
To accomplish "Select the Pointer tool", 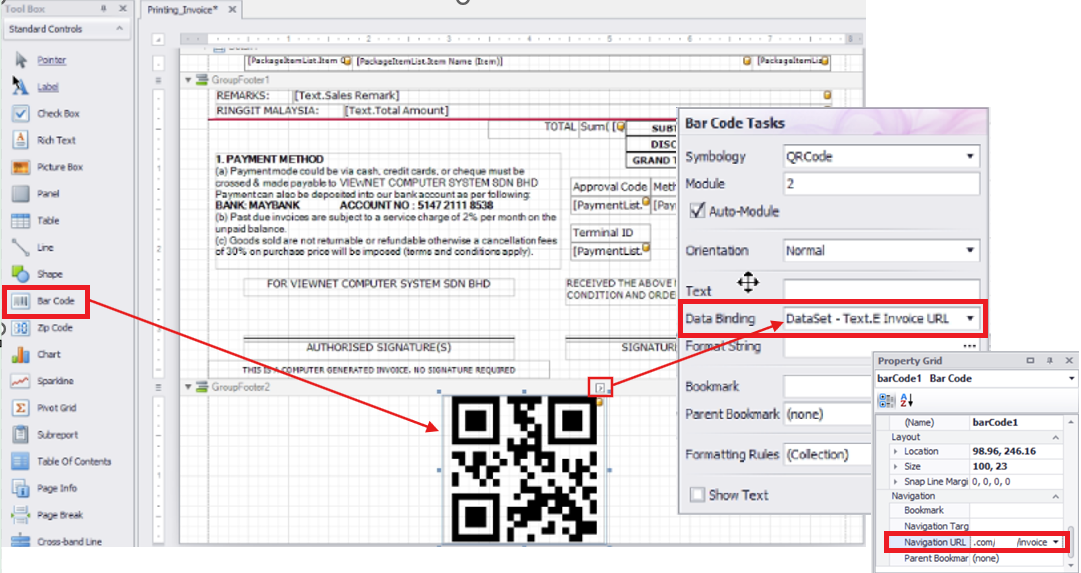I will (51, 60).
